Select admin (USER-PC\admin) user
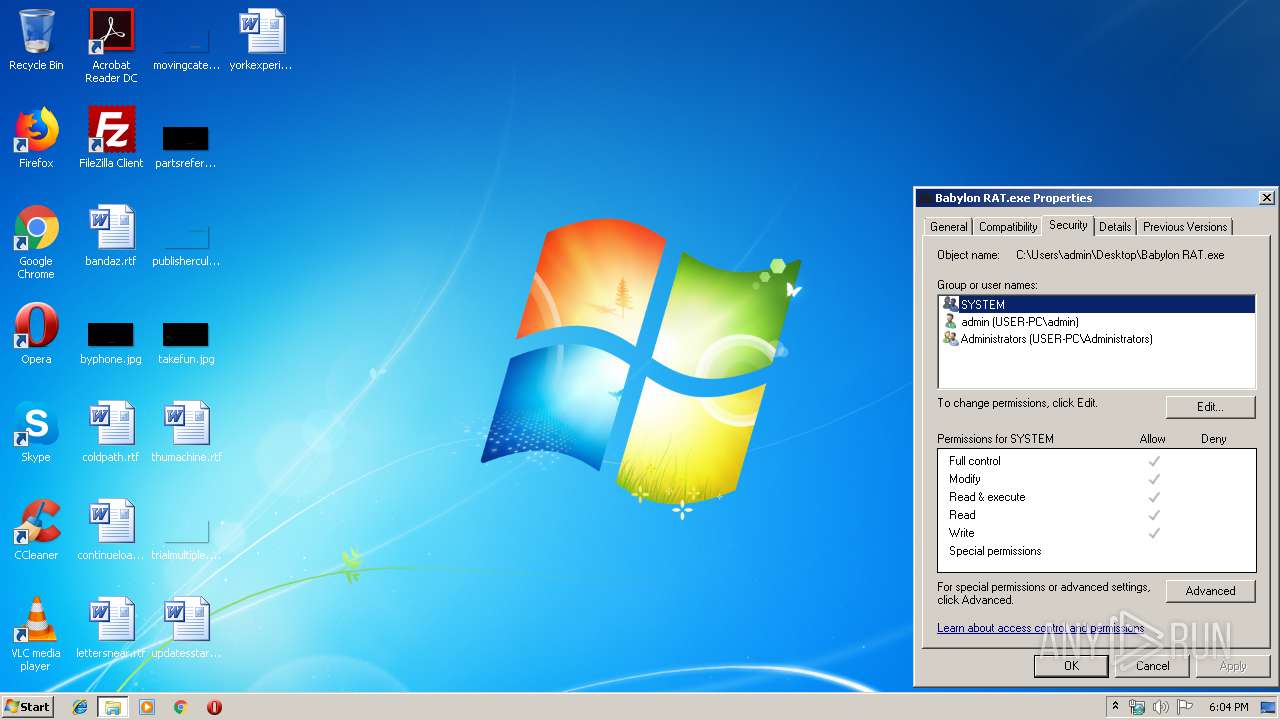The width and height of the screenshot is (1280, 720). (x=1097, y=321)
